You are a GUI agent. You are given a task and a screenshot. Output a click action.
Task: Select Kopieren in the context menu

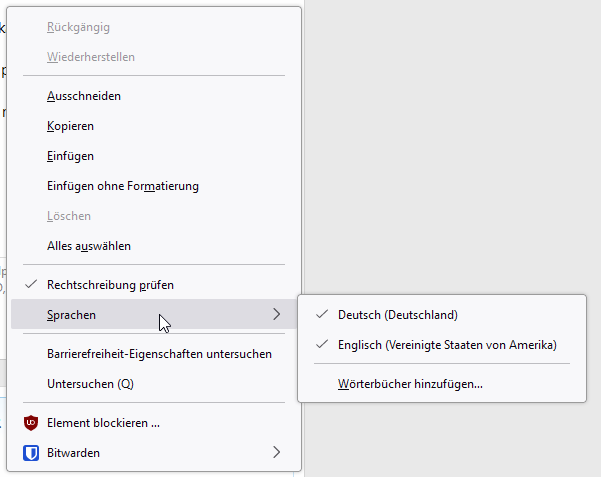(x=154, y=126)
